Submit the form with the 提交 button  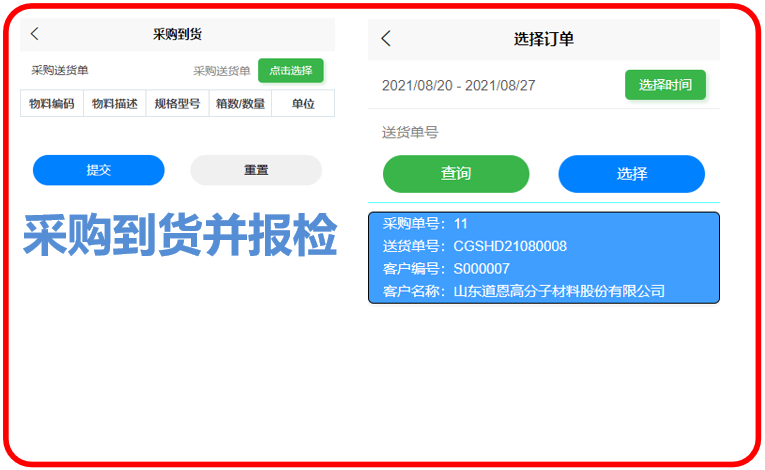click(x=98, y=170)
